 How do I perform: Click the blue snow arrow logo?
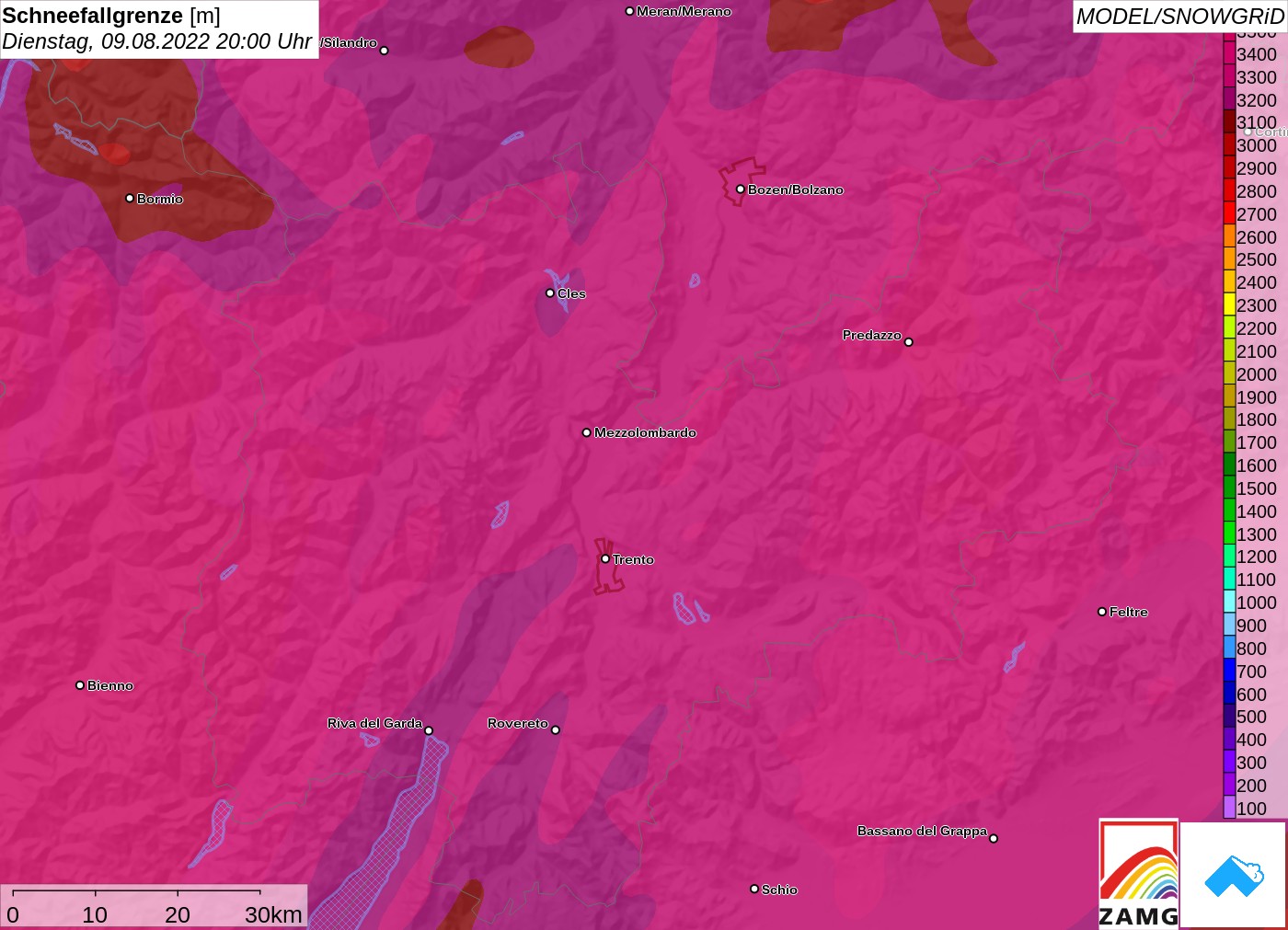pos(1234,875)
